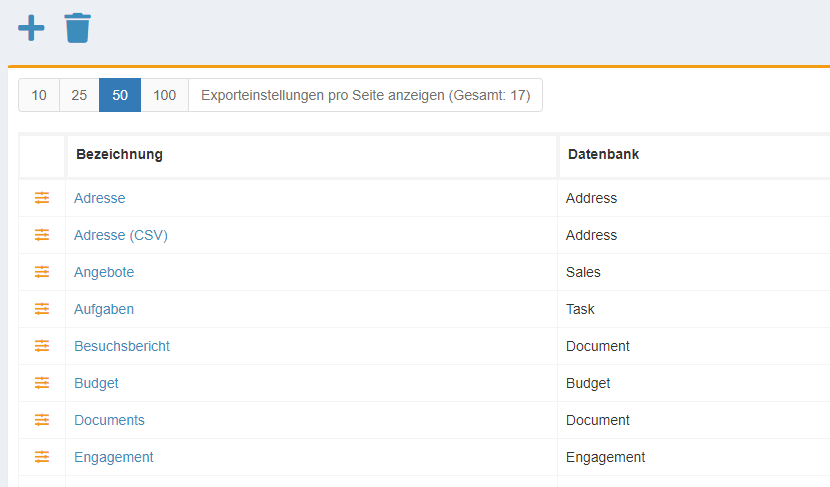
Task: Open settings icon for Engagement row
Action: [42, 457]
